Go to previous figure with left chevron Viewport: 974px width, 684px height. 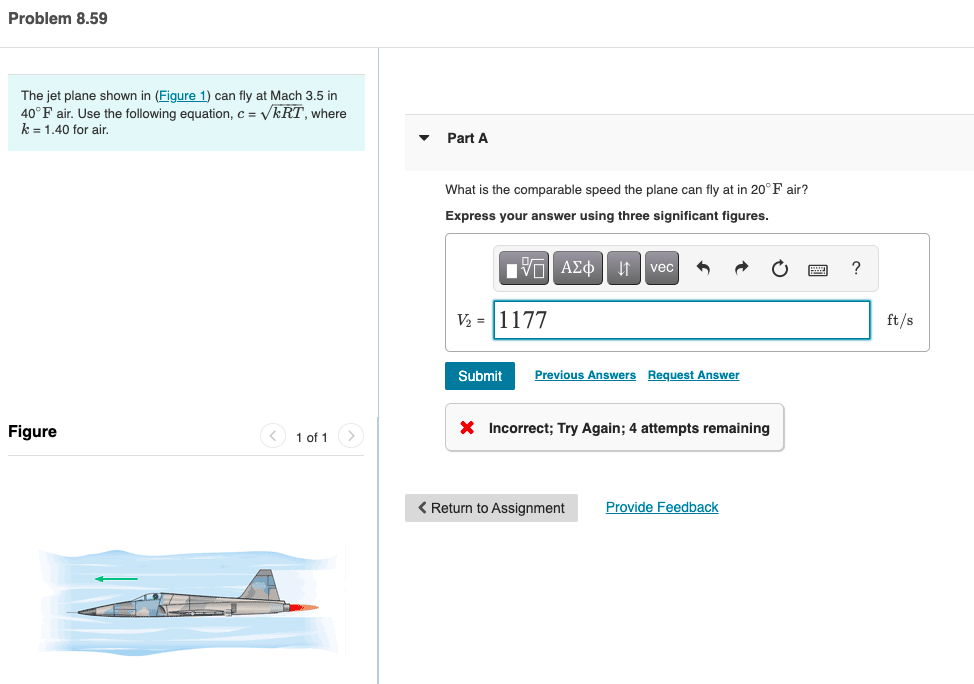click(272, 436)
